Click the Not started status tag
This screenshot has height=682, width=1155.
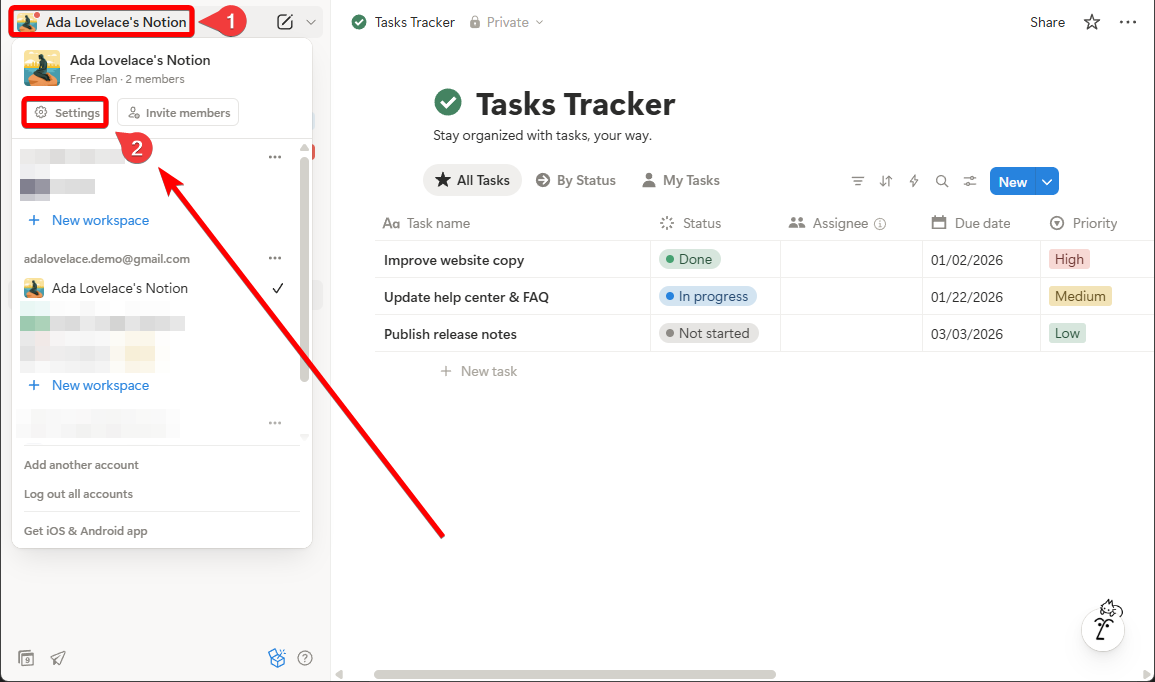coord(709,333)
